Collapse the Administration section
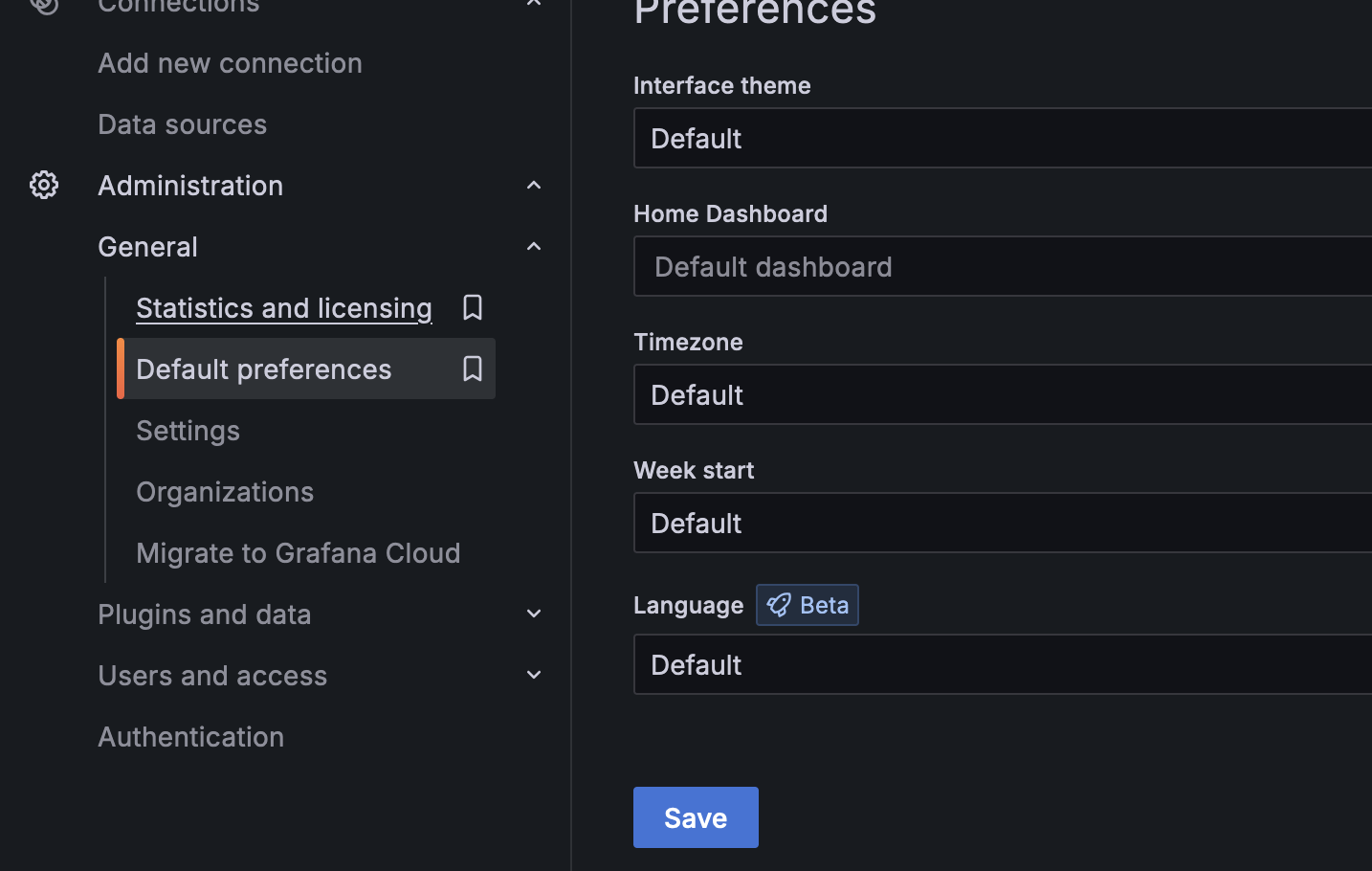Viewport: 1372px width, 871px height. click(x=533, y=185)
